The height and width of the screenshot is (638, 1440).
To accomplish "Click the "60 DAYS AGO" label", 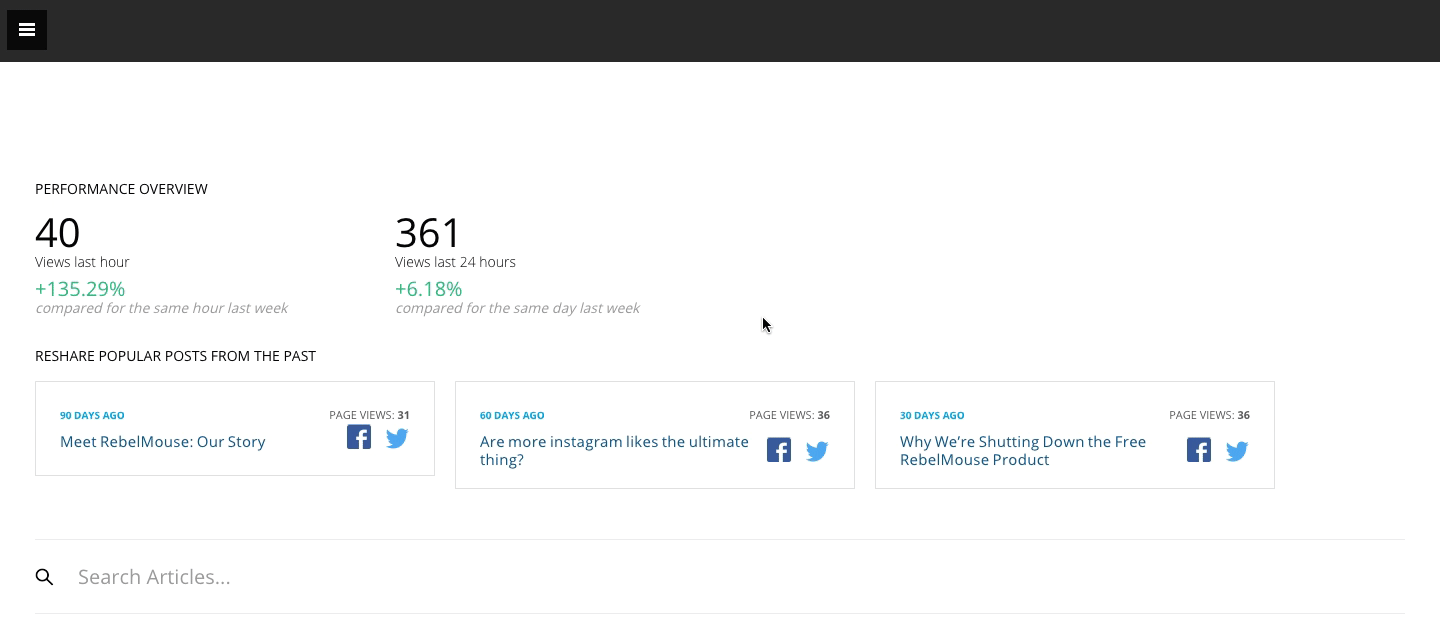I will (x=512, y=415).
